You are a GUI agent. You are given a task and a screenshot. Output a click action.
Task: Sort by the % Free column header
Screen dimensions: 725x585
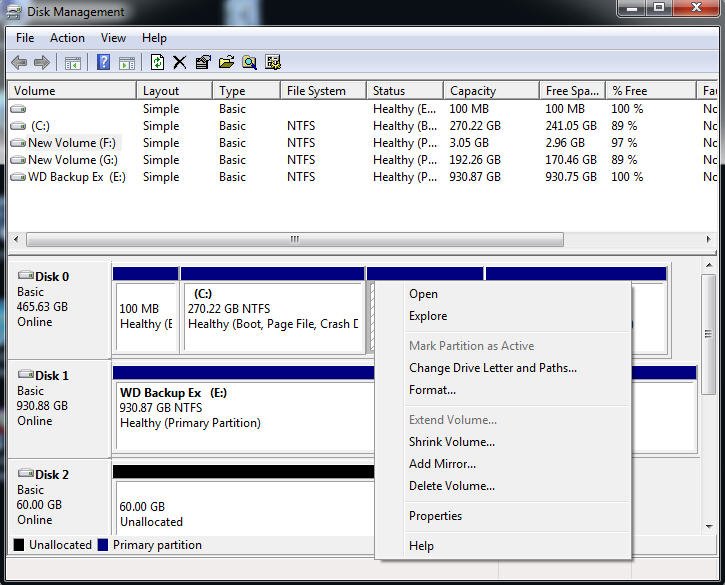[x=651, y=91]
